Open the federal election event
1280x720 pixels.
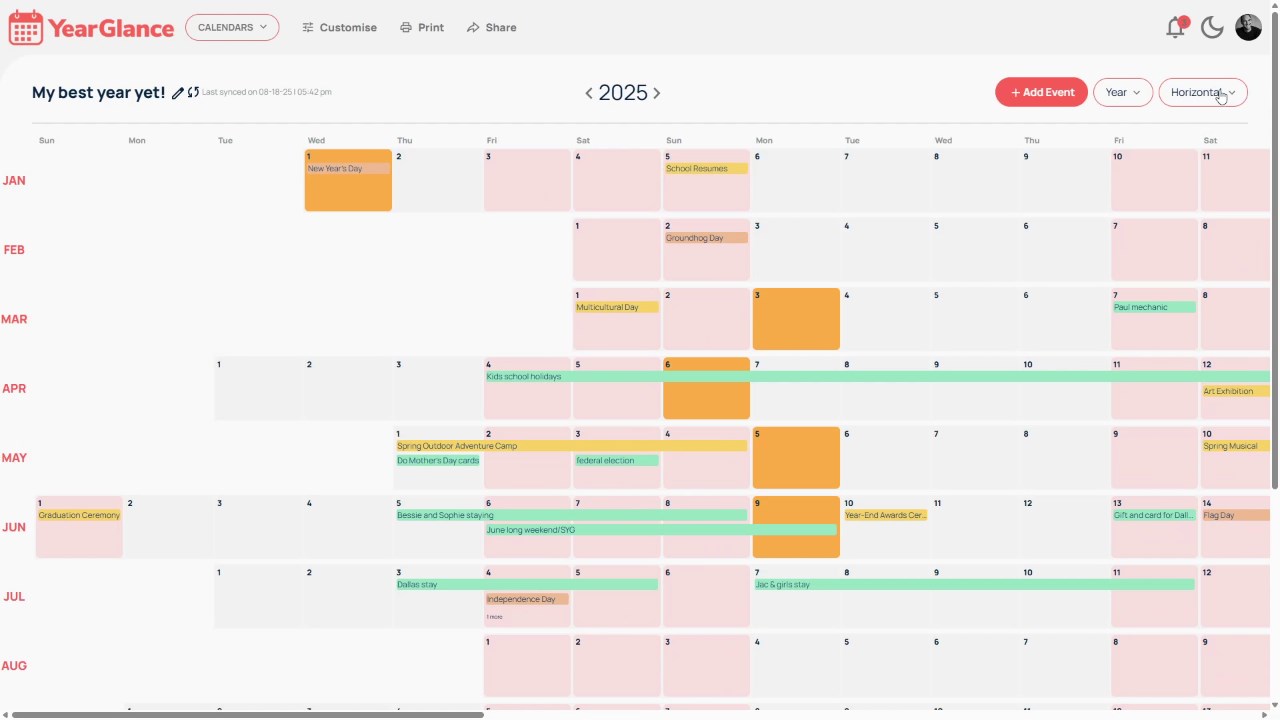[616, 460]
